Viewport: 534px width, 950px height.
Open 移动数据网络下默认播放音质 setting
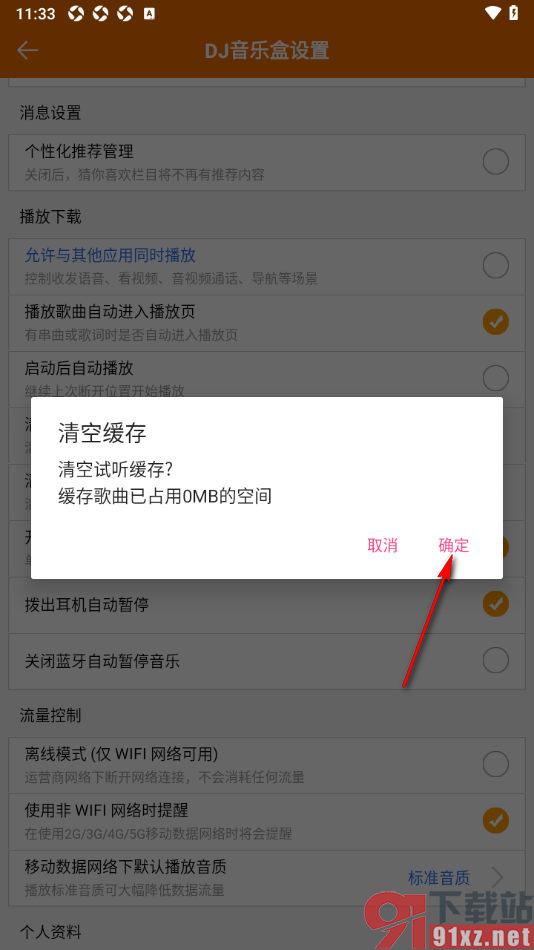267,877
